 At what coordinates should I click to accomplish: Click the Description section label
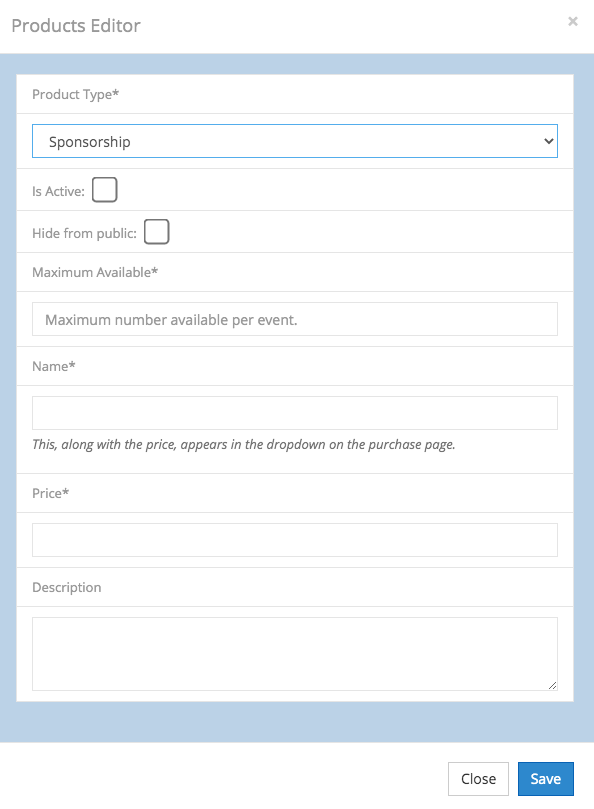pos(67,587)
